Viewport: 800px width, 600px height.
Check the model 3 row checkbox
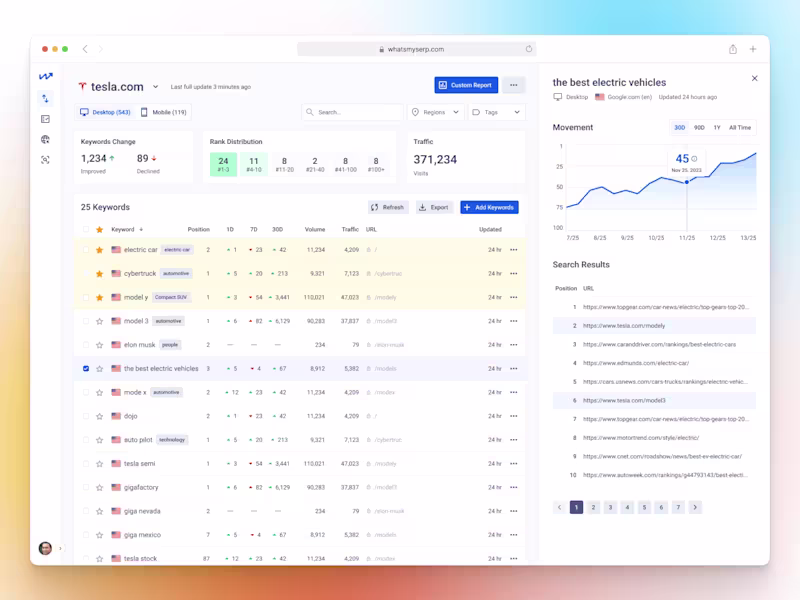pyautogui.click(x=86, y=321)
